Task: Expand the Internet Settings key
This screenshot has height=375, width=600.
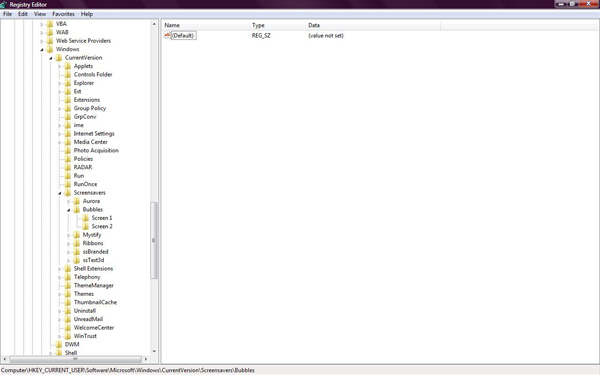Action: [x=60, y=134]
